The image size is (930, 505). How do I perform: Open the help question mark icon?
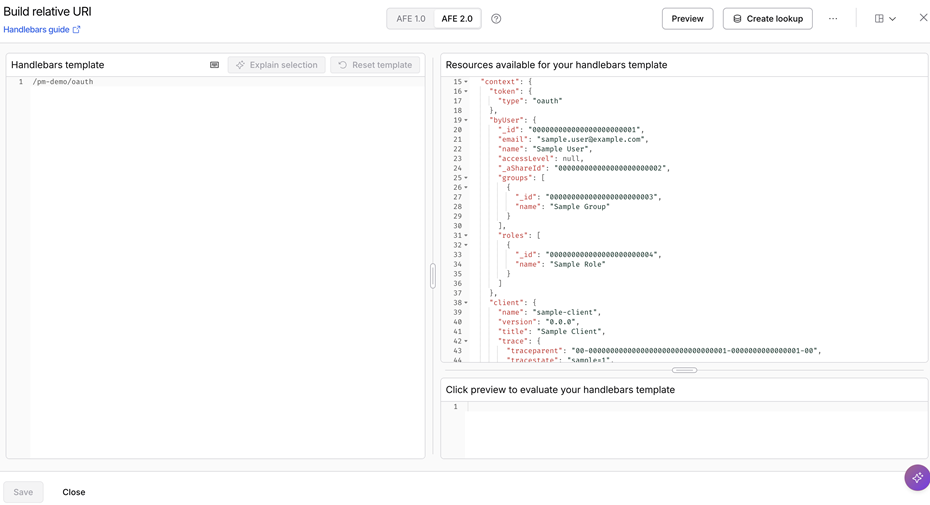click(x=496, y=18)
